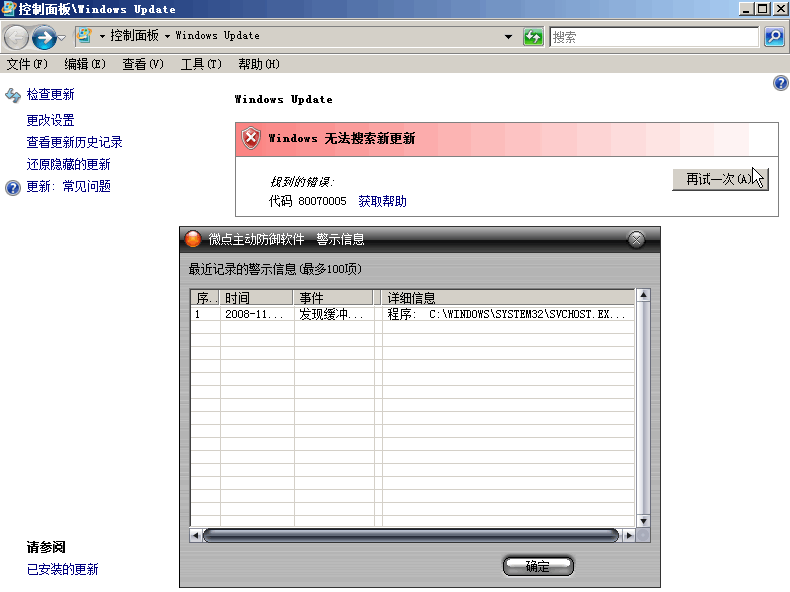Click the FAQ question mark icon in sidebar
Image resolution: width=790 pixels, height=592 pixels.
point(13,187)
